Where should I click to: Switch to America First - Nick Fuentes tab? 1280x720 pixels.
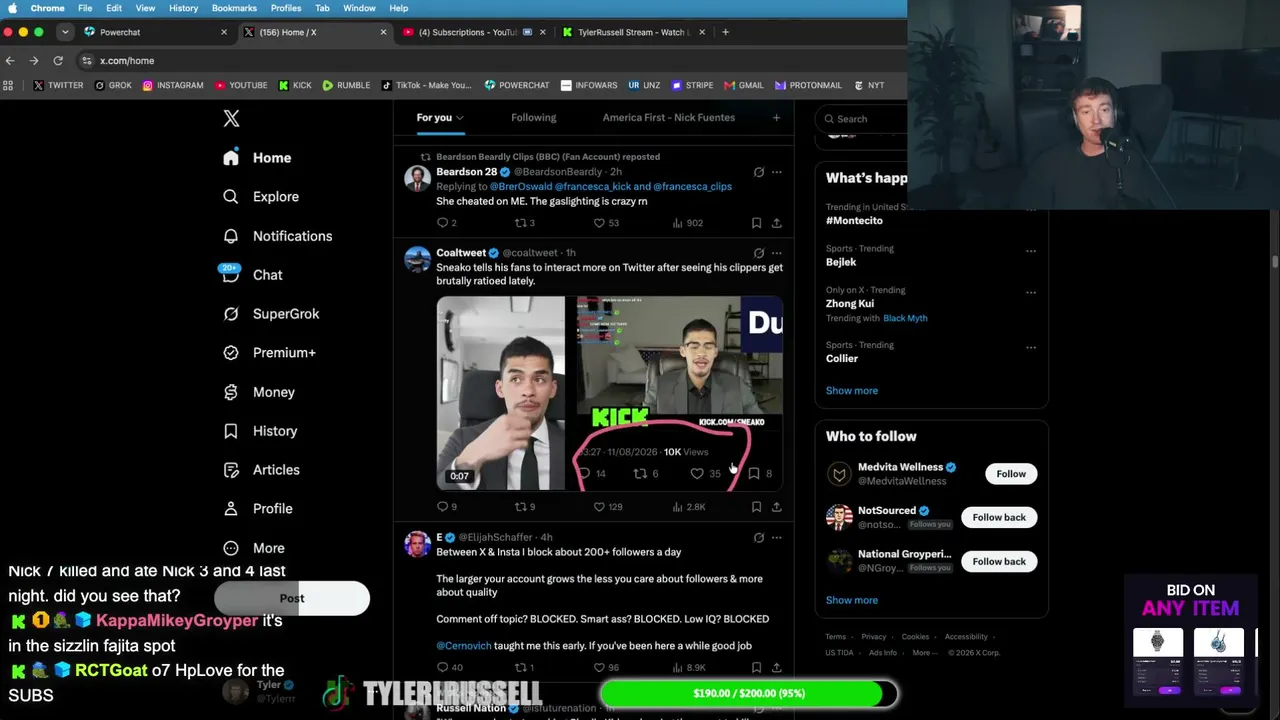tap(668, 118)
